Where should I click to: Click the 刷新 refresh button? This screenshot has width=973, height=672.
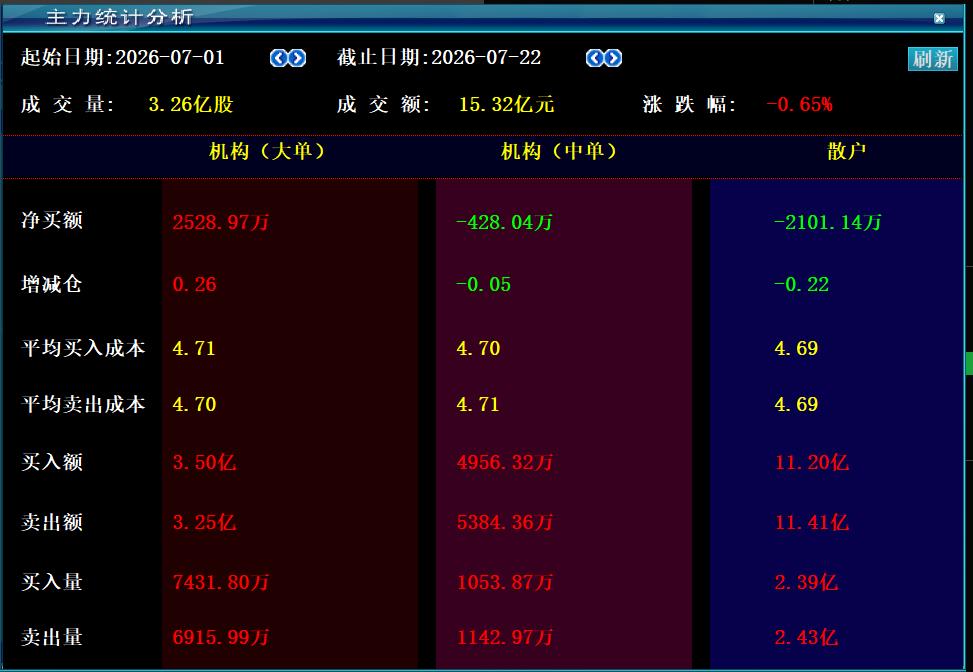[x=933, y=59]
